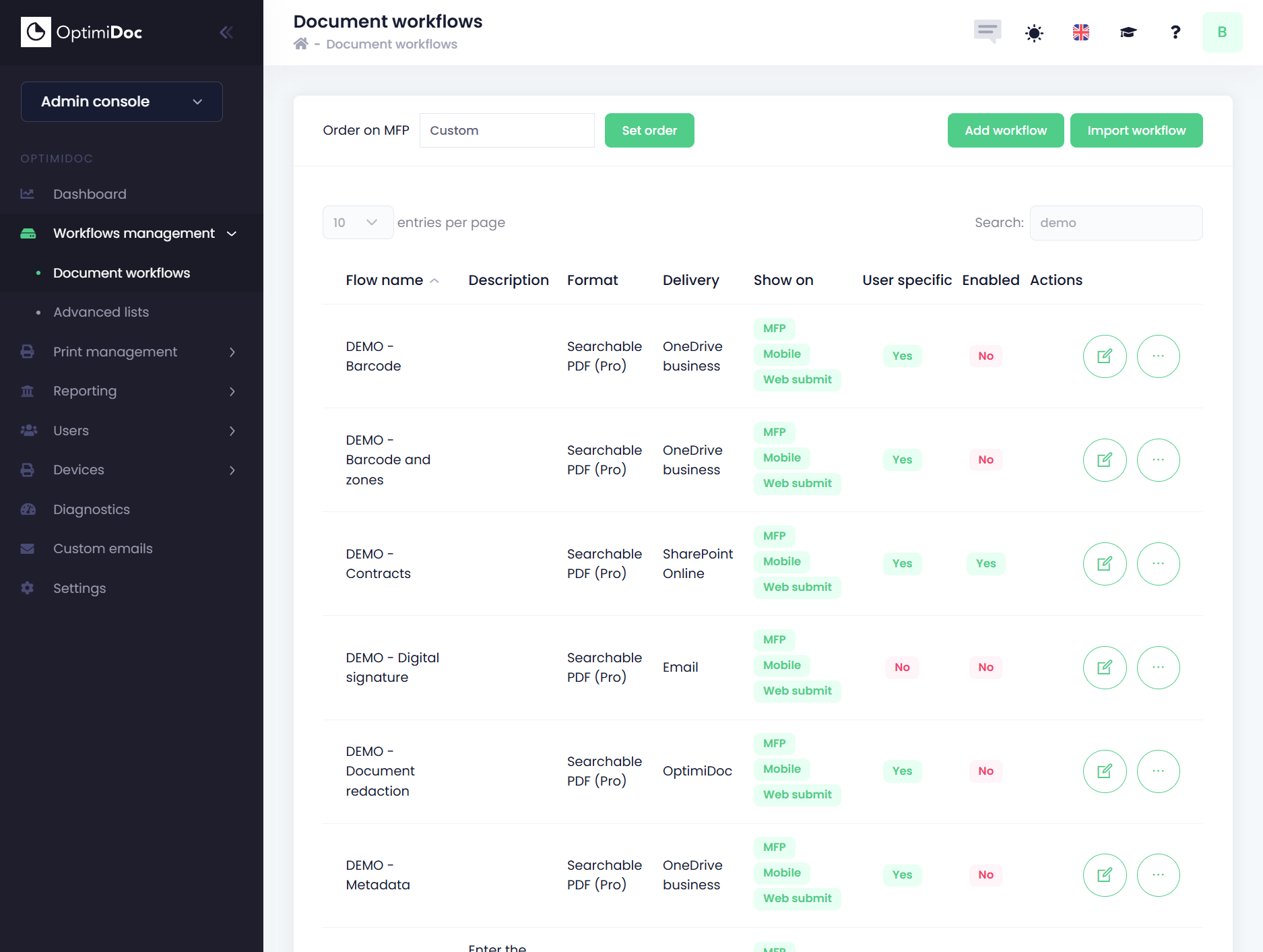Image resolution: width=1263 pixels, height=952 pixels.
Task: Open more actions for DEMO - Digital signature
Action: click(x=1158, y=668)
